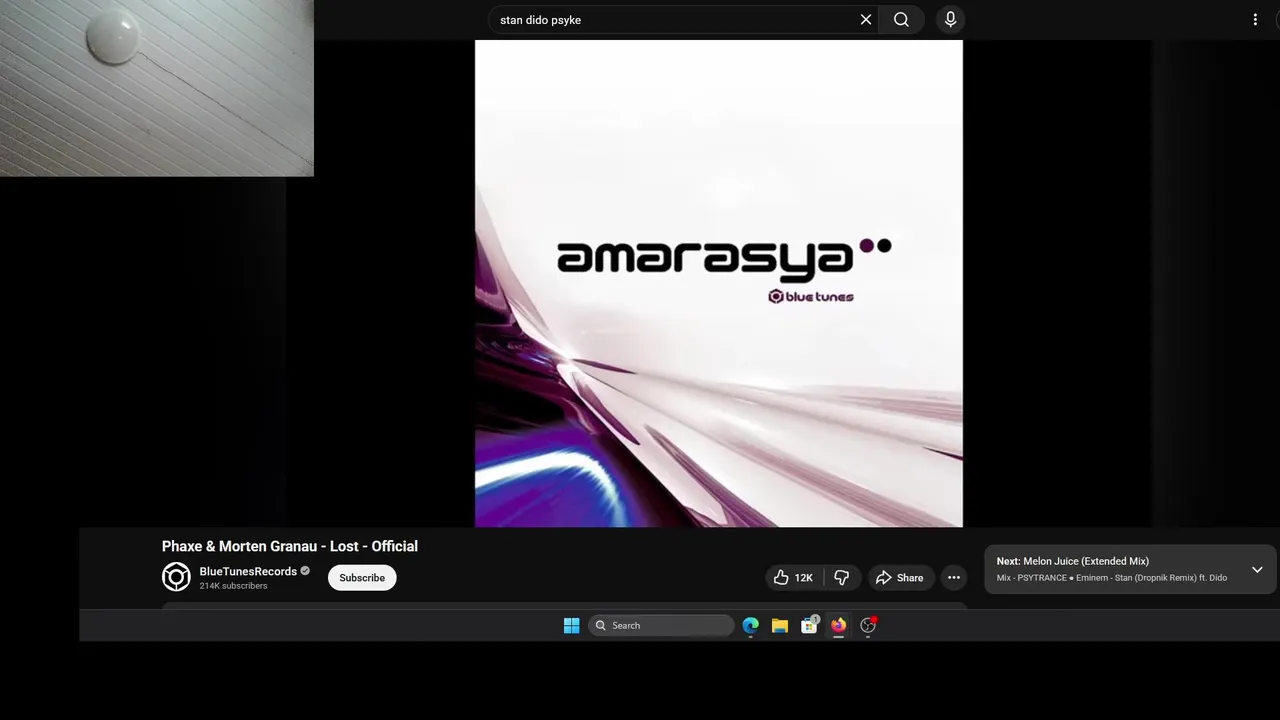Subscribe to BlueTunesRecords

pyautogui.click(x=362, y=577)
